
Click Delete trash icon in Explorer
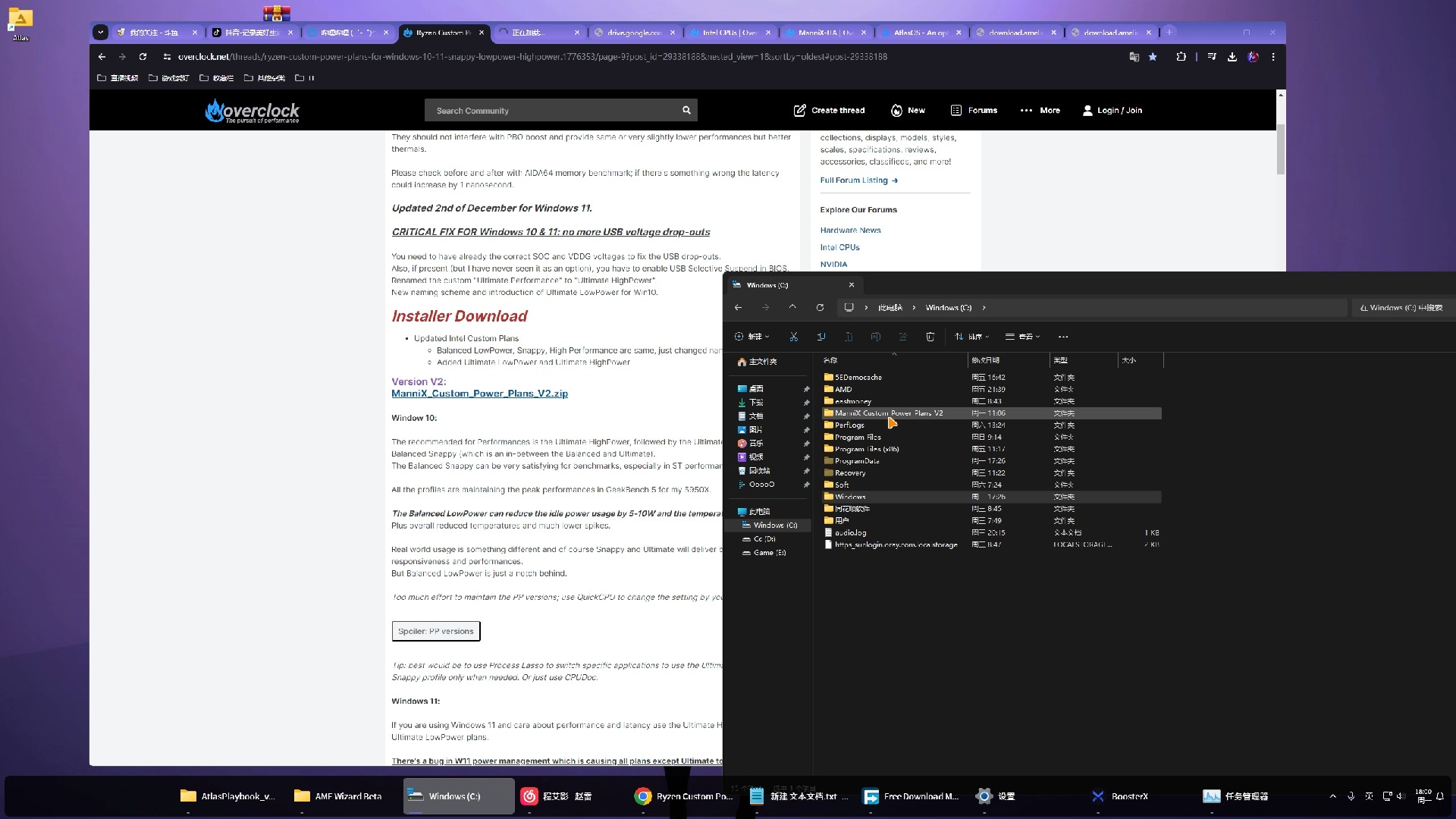(930, 337)
